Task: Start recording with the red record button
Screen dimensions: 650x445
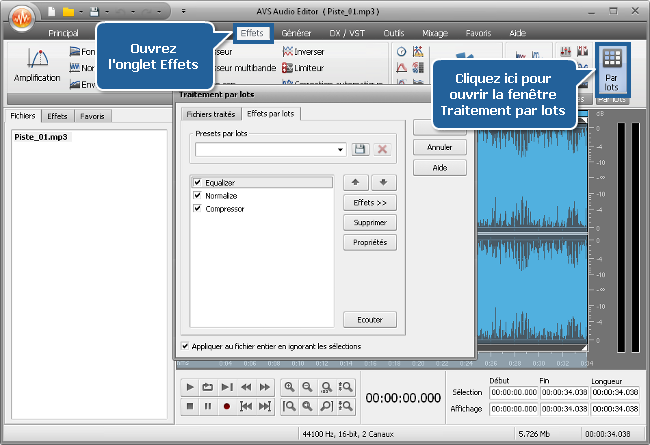Action: coord(226,406)
